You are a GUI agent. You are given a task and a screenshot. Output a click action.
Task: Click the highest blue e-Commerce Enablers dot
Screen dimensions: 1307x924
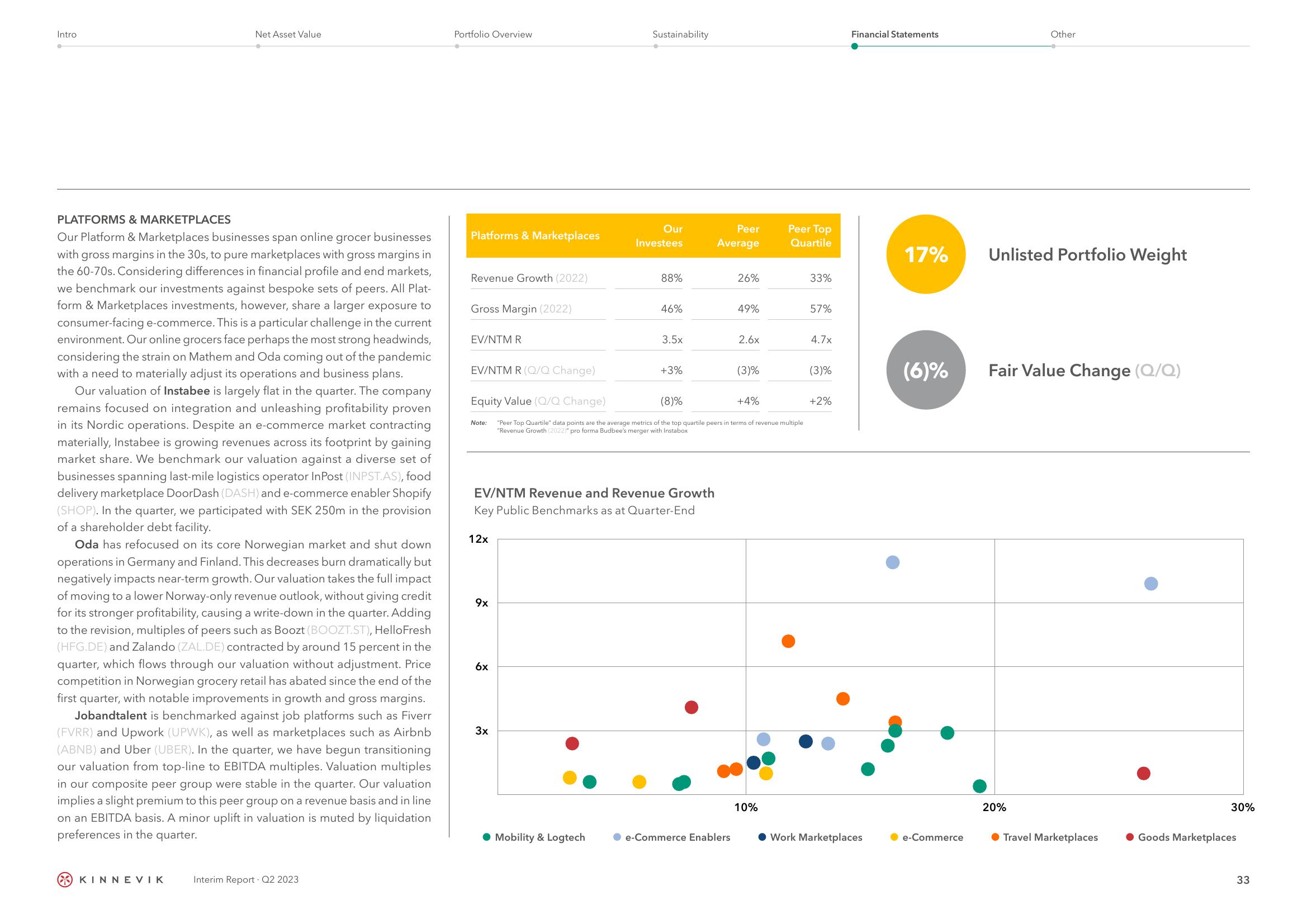point(893,562)
